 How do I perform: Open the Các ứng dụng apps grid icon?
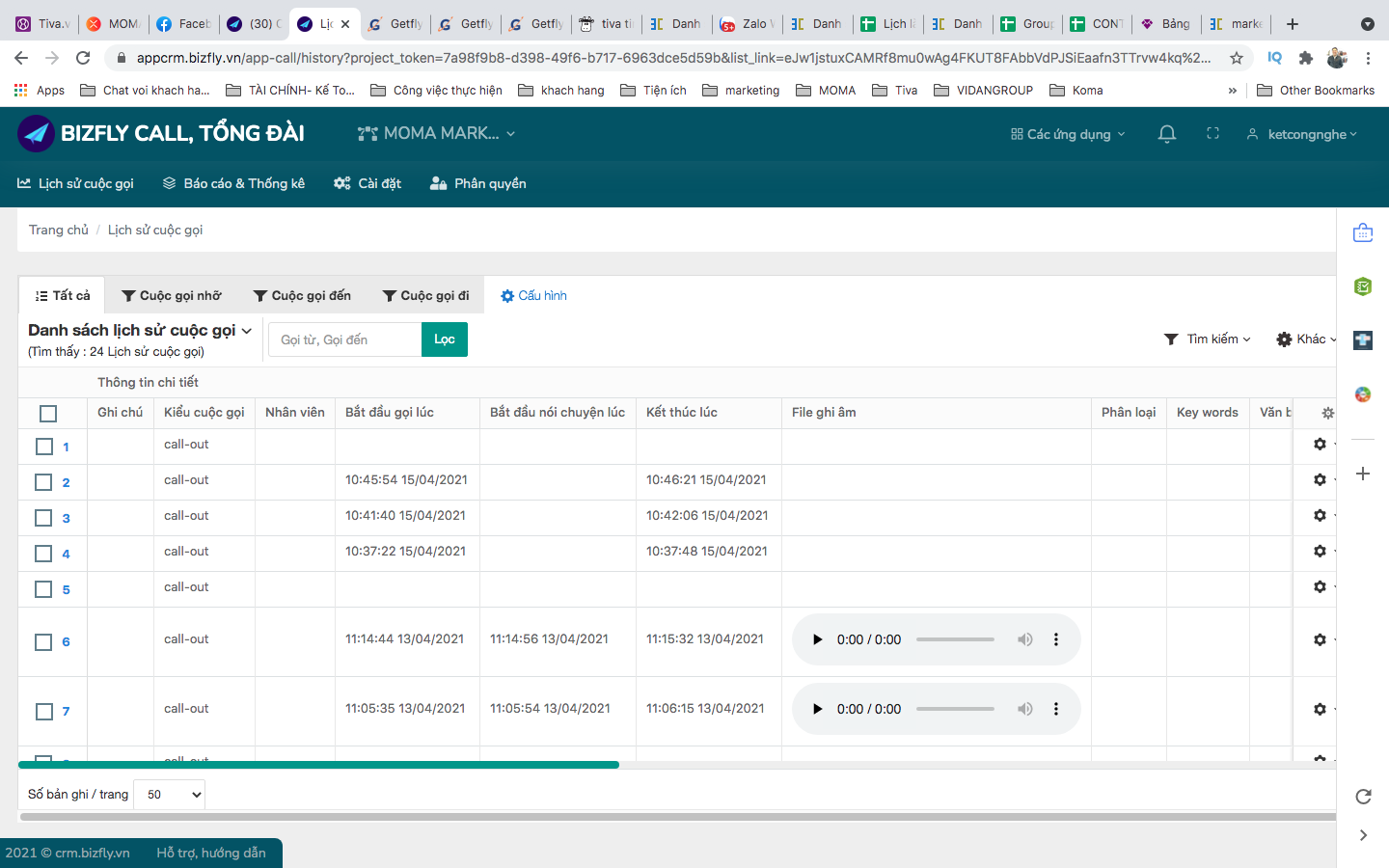point(1067,134)
